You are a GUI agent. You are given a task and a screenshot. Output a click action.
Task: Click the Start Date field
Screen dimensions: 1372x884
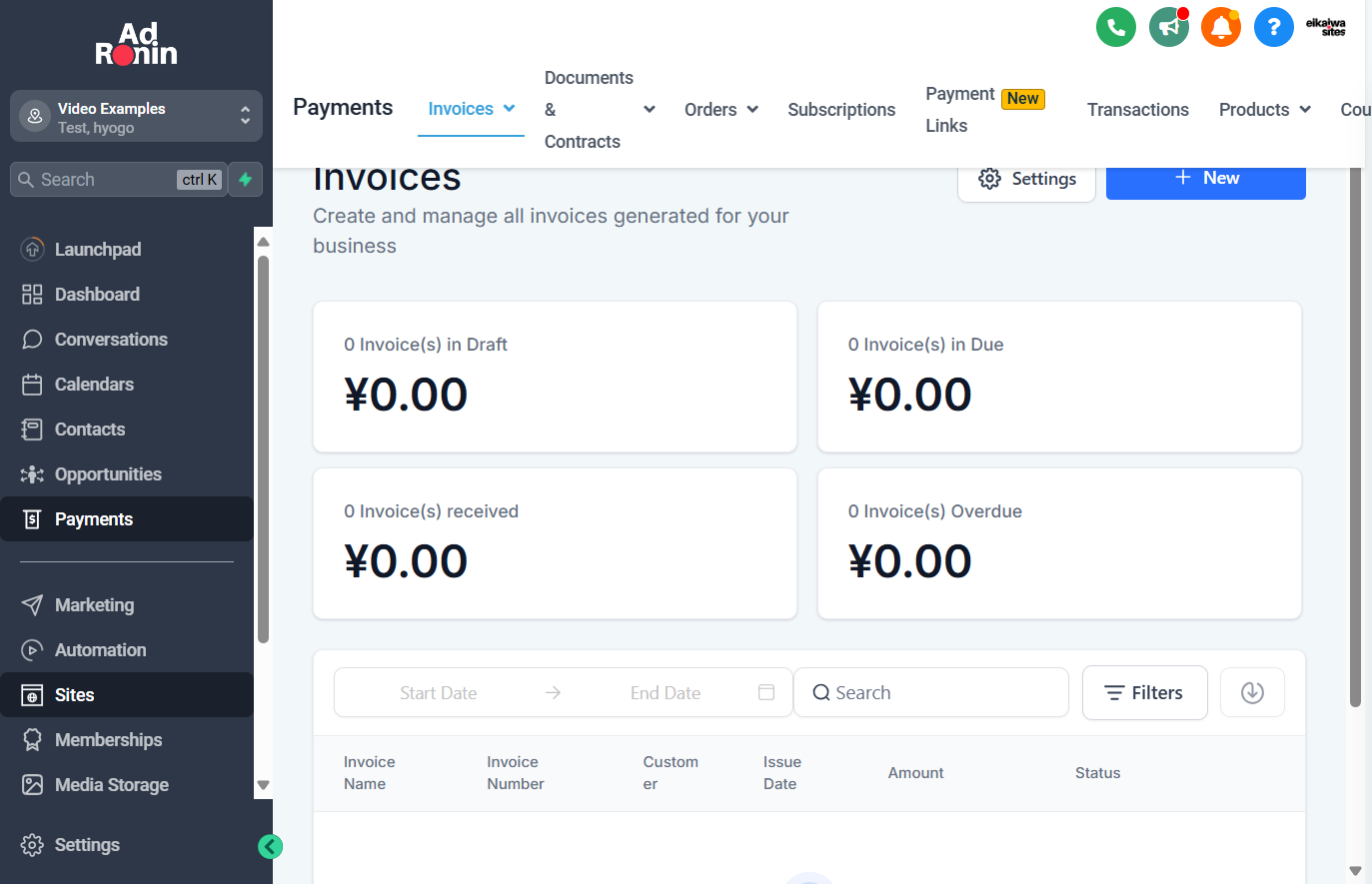439,693
